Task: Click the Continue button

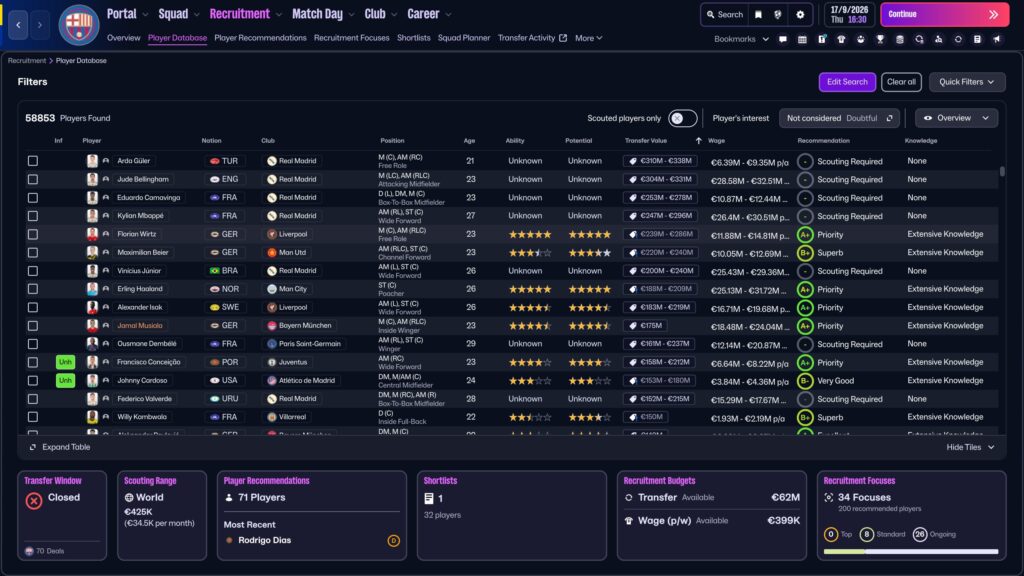Action: [944, 14]
